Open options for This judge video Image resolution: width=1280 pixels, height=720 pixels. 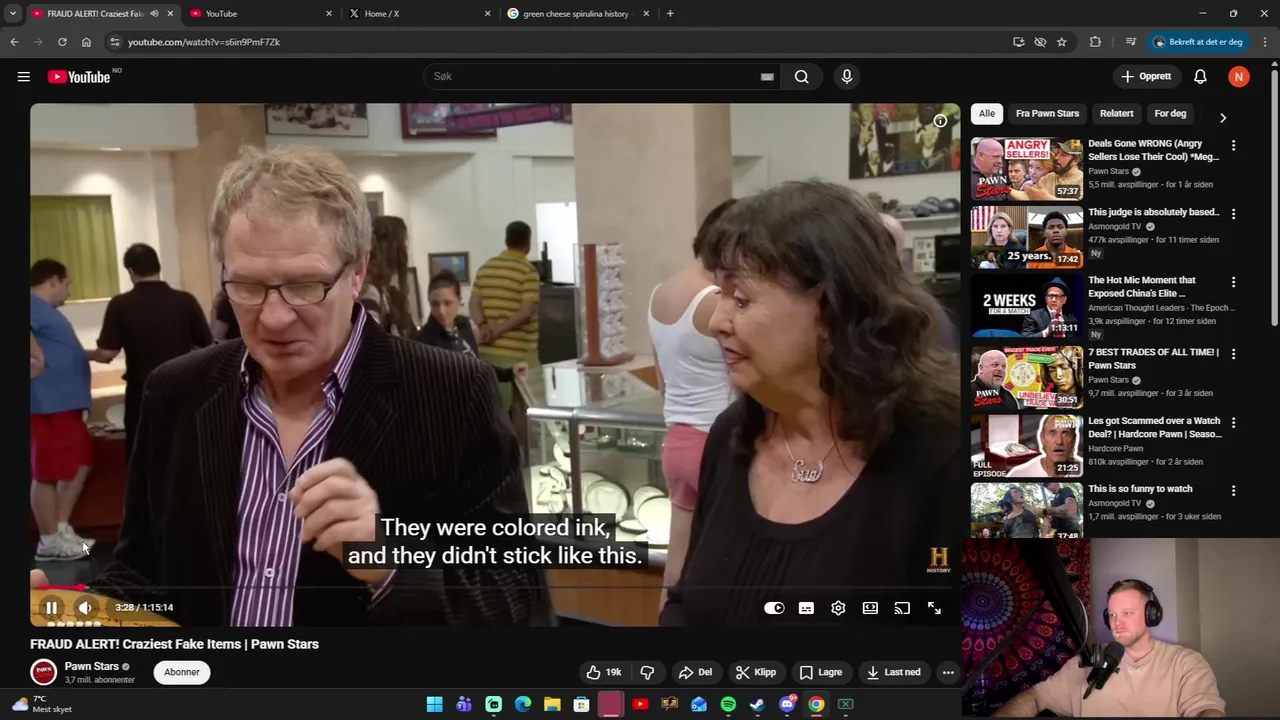point(1233,214)
